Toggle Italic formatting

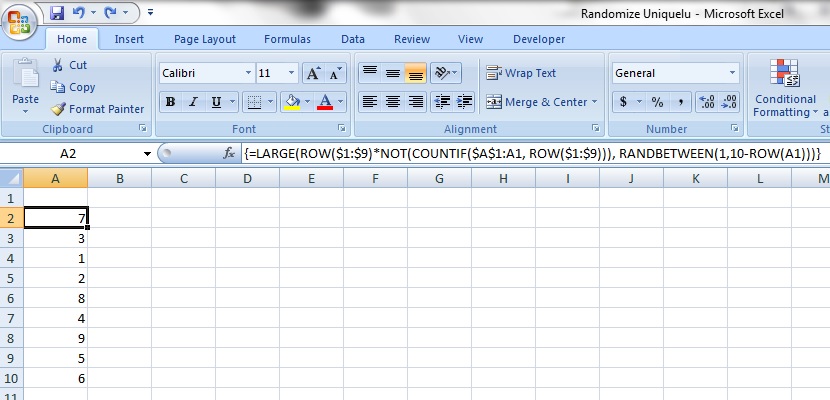[192, 102]
